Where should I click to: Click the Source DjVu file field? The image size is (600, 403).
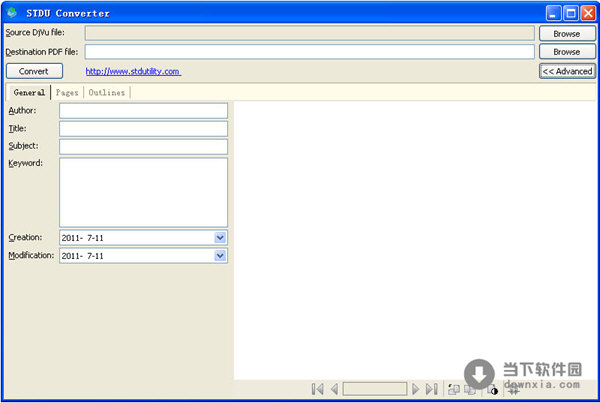310,33
